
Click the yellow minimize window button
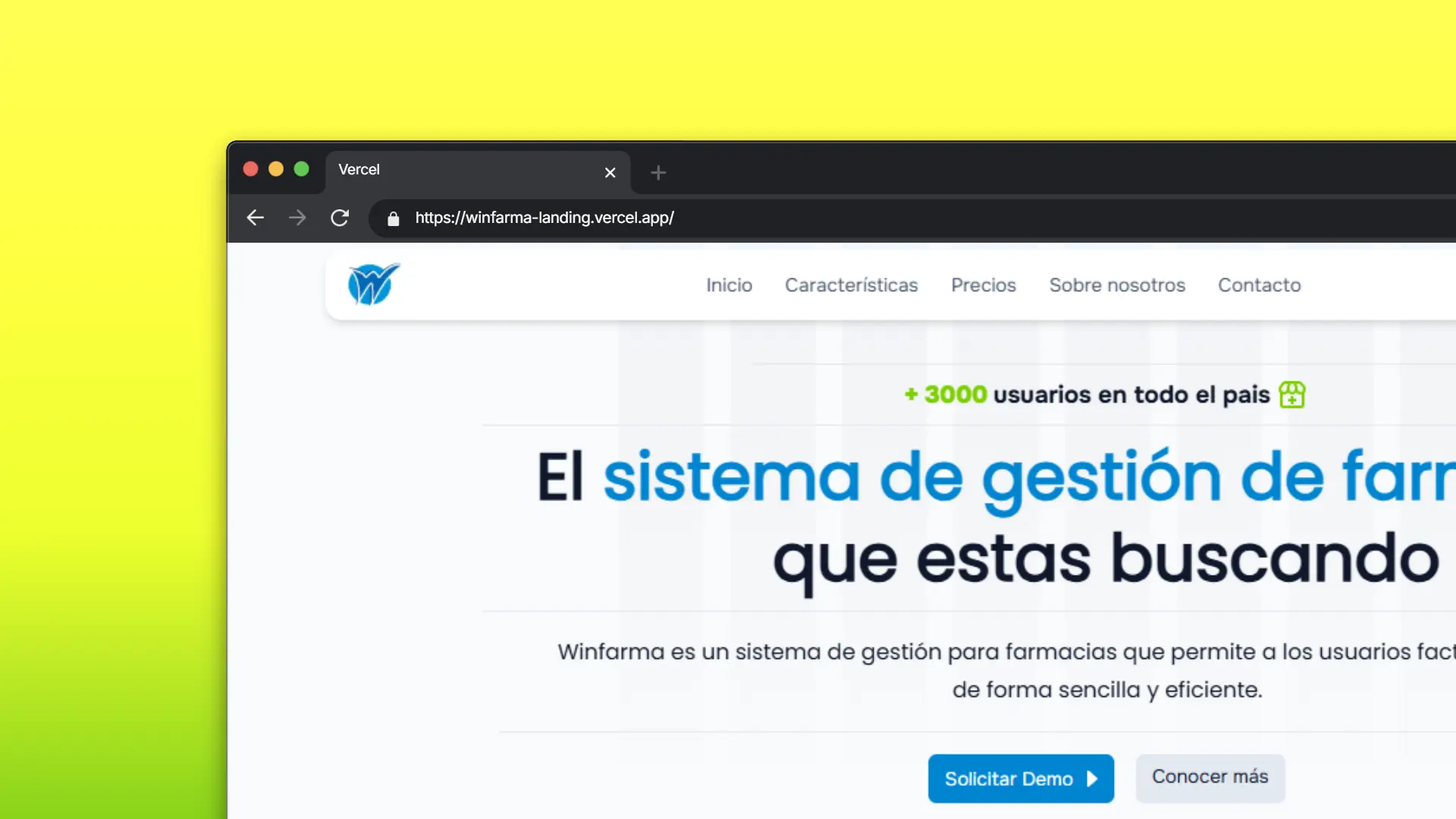[x=276, y=169]
